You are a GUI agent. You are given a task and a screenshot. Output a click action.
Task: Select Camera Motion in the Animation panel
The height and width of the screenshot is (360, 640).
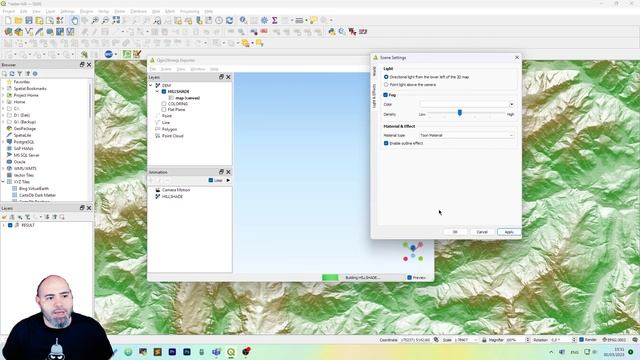[176, 190]
